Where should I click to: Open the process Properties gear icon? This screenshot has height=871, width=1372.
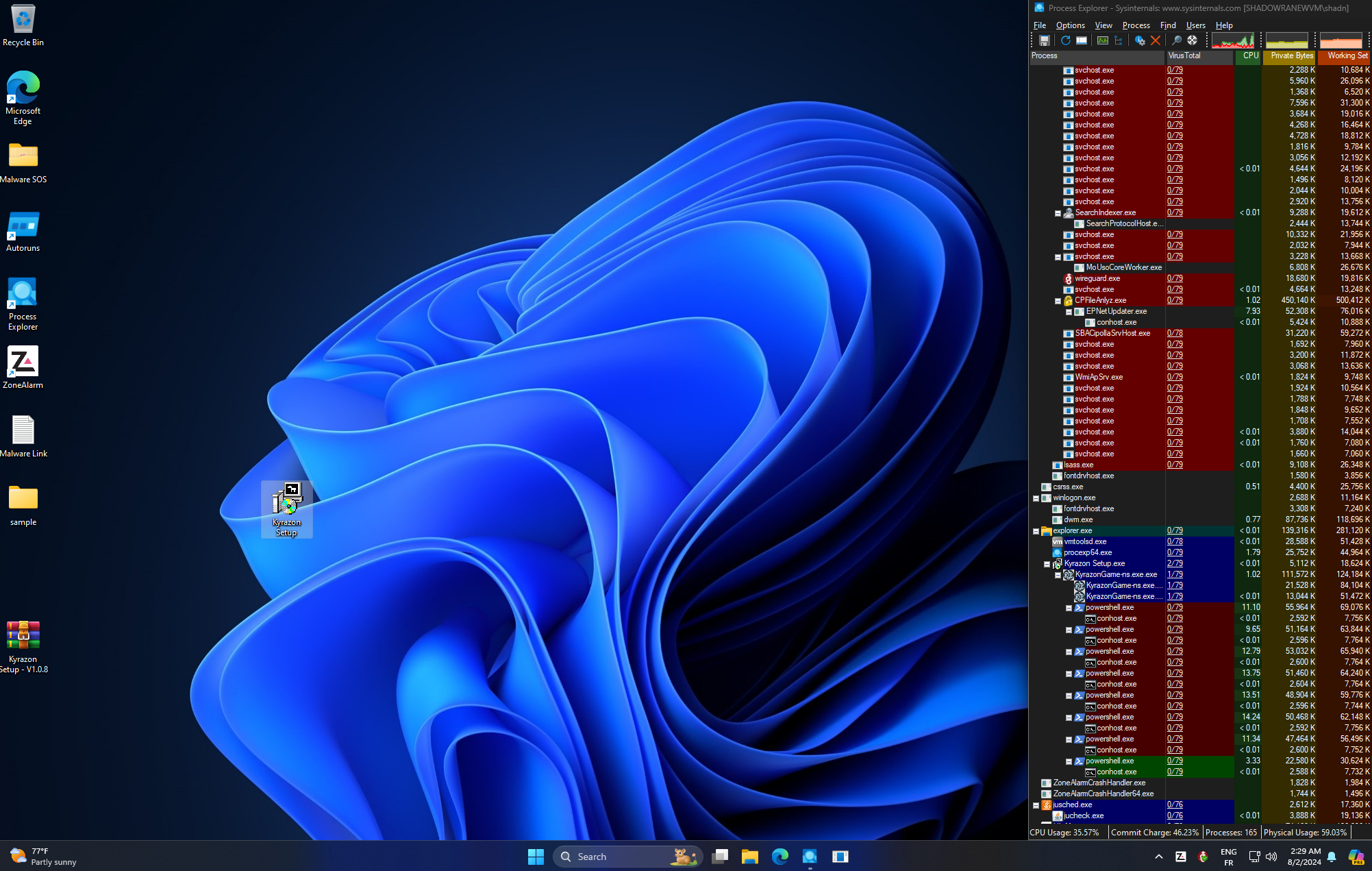pos(1140,40)
